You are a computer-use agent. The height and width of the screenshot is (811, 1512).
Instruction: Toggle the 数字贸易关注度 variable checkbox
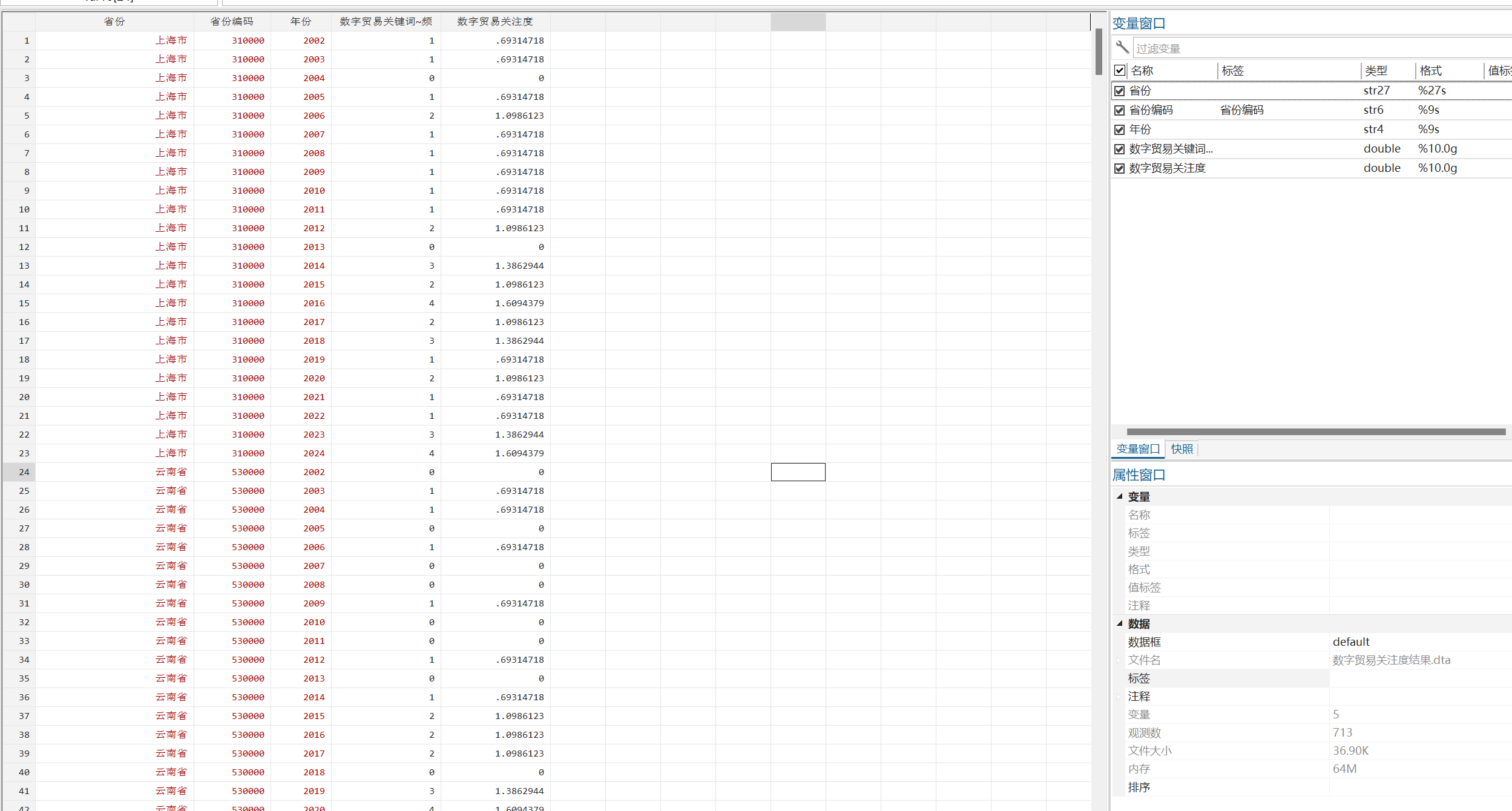1119,168
